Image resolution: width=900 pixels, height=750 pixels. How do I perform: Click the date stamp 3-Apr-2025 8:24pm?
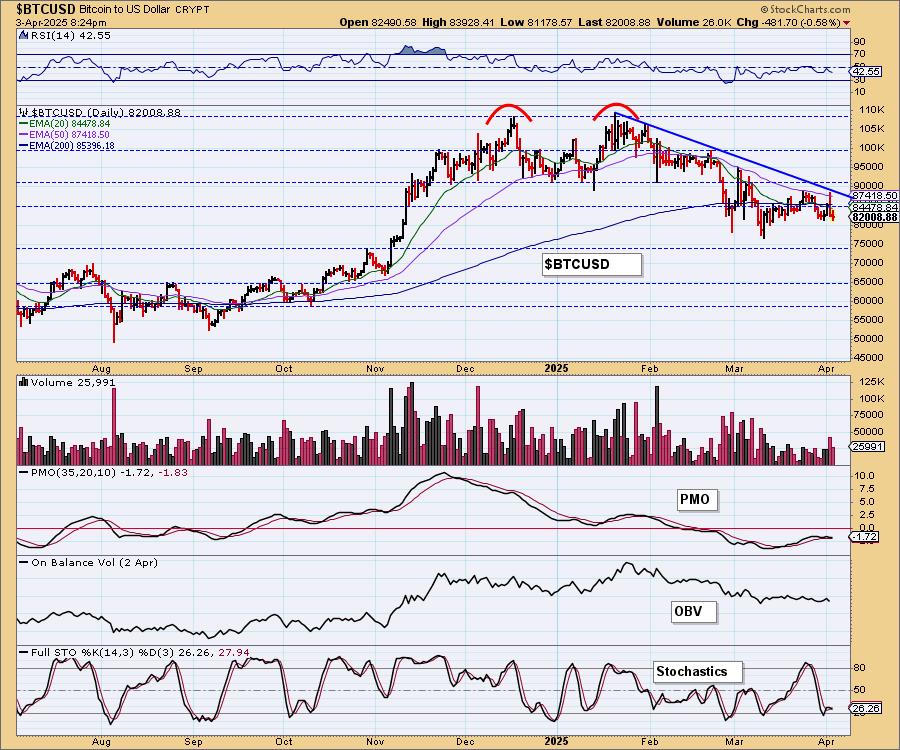61,22
